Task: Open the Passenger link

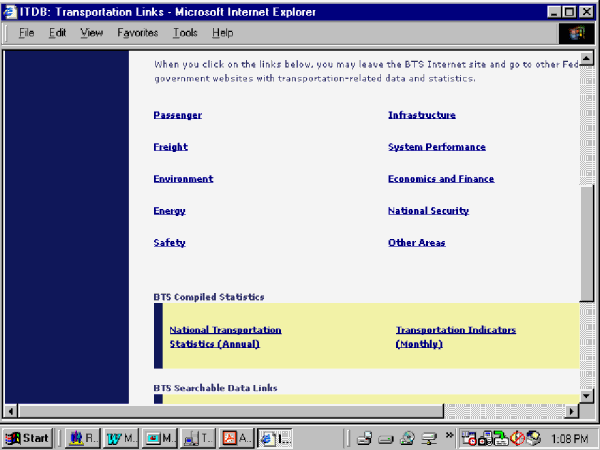Action: point(177,115)
